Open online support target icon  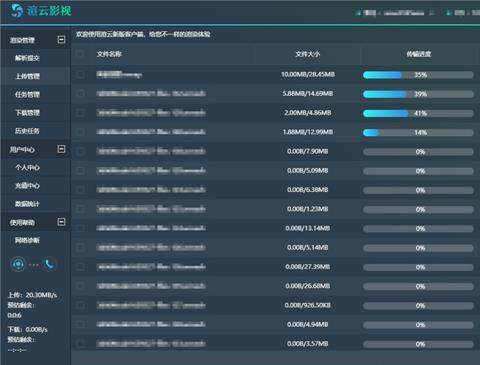tap(18, 264)
